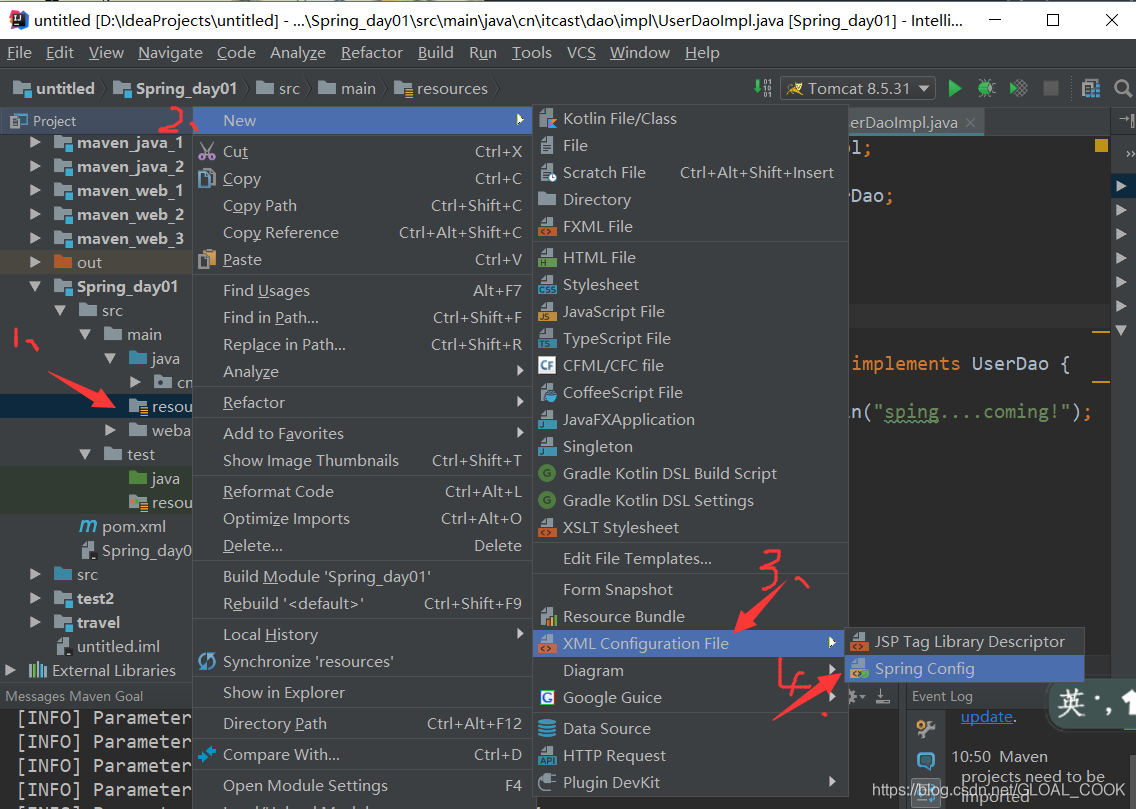Click the update link in Event Log
1136x809 pixels.
pos(987,717)
